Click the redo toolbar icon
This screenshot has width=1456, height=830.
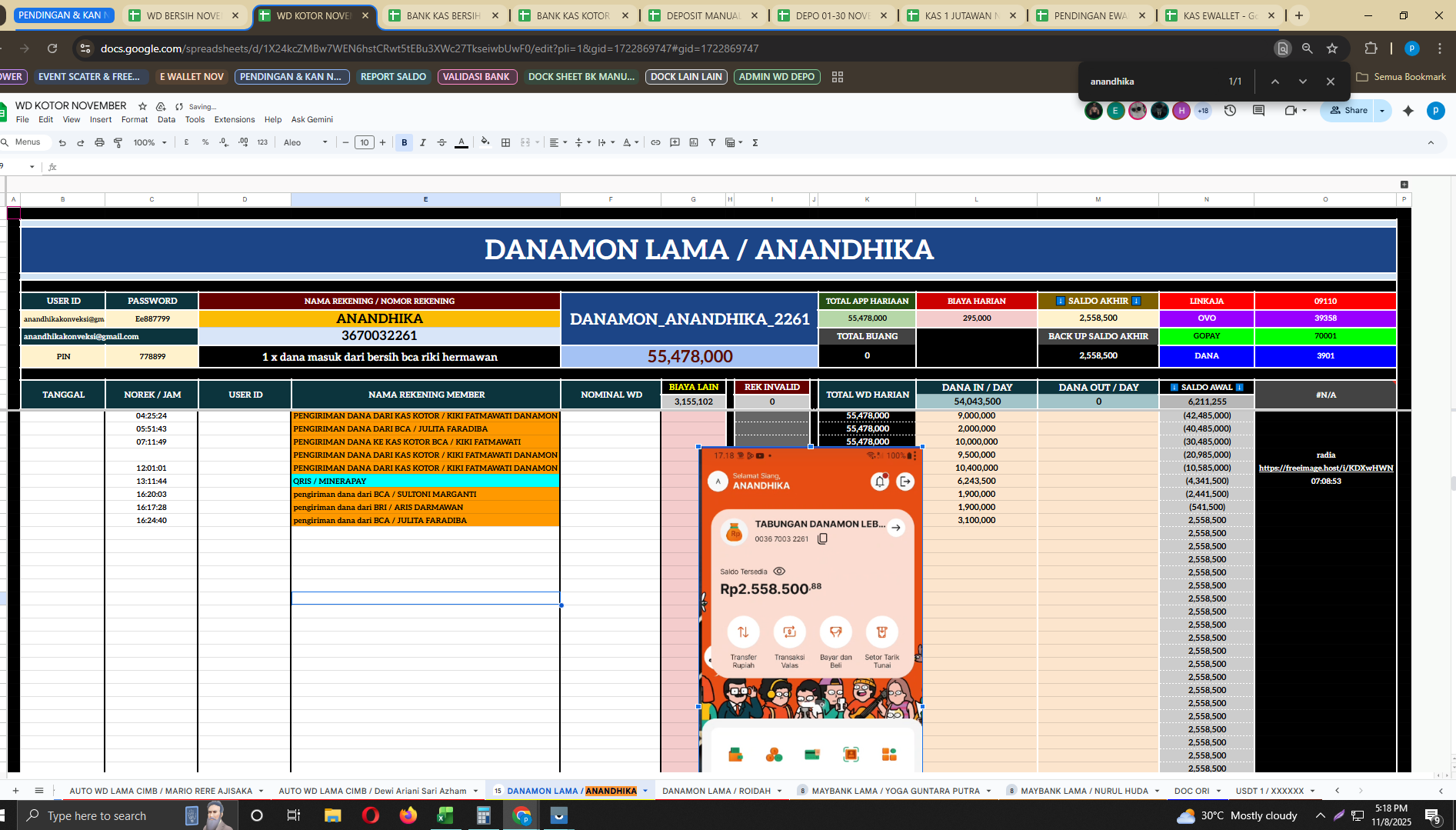[81, 142]
